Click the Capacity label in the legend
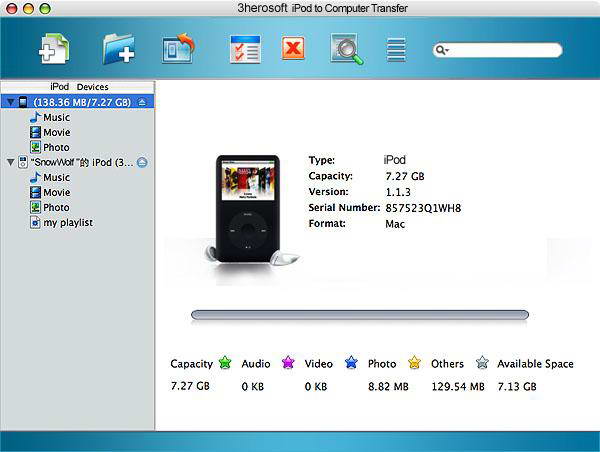600x452 pixels. tap(191, 364)
